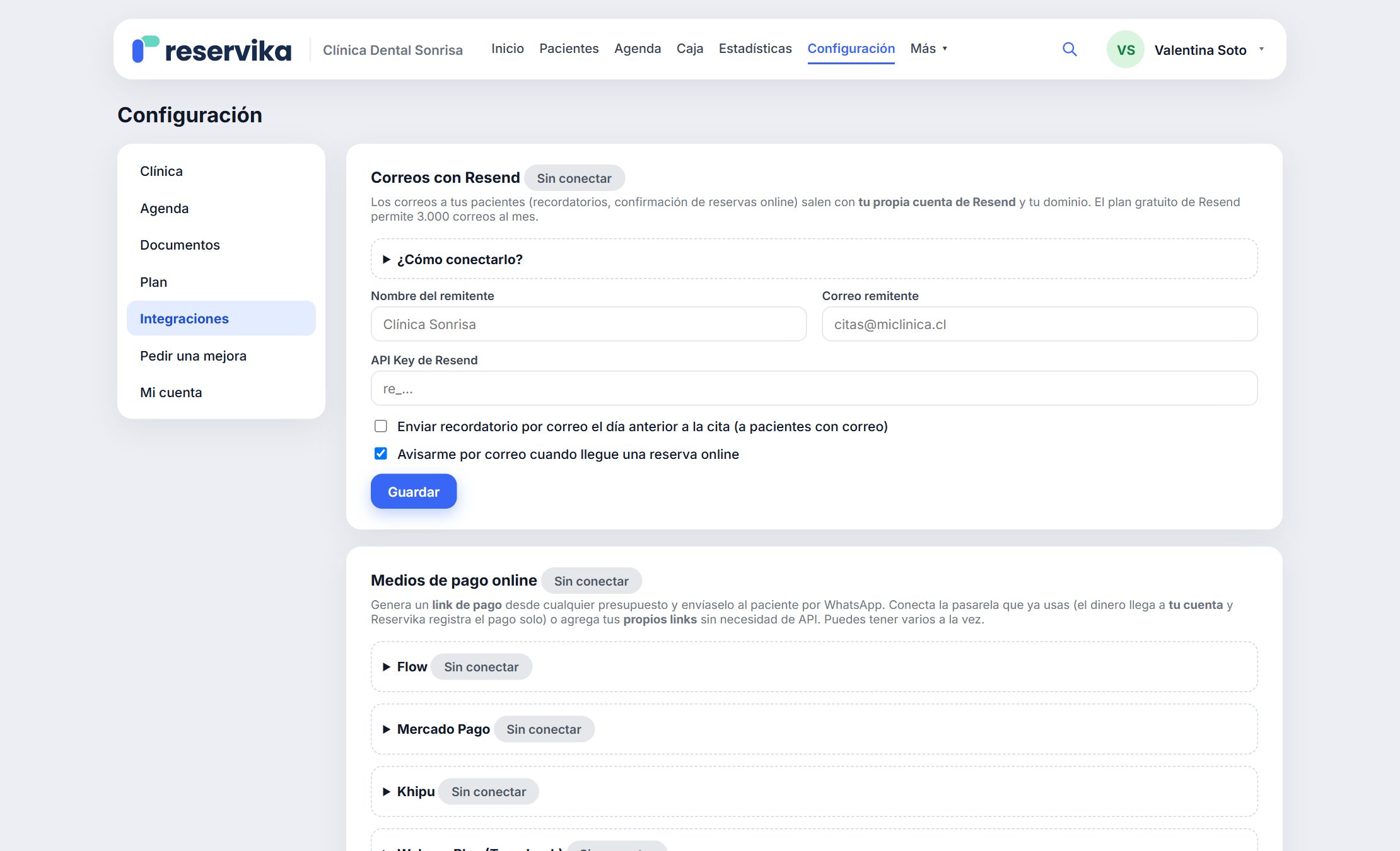Expand the Mercado Pago gateway section
Image resolution: width=1400 pixels, height=851 pixels.
coord(814,729)
